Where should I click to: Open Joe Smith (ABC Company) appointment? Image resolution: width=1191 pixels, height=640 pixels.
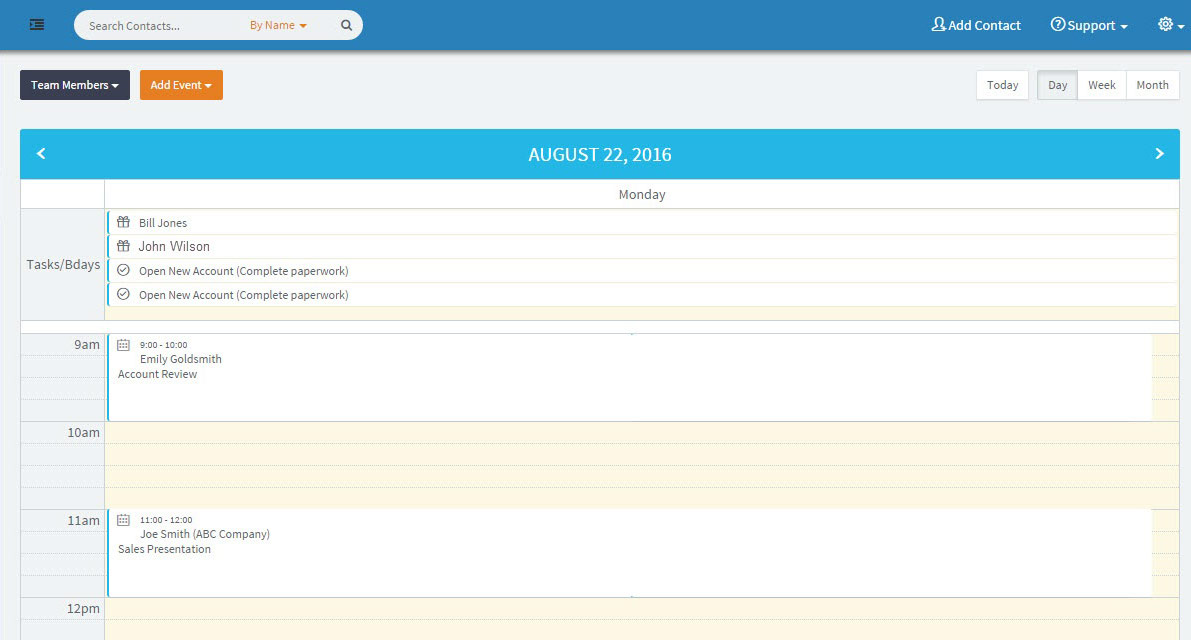coord(205,534)
